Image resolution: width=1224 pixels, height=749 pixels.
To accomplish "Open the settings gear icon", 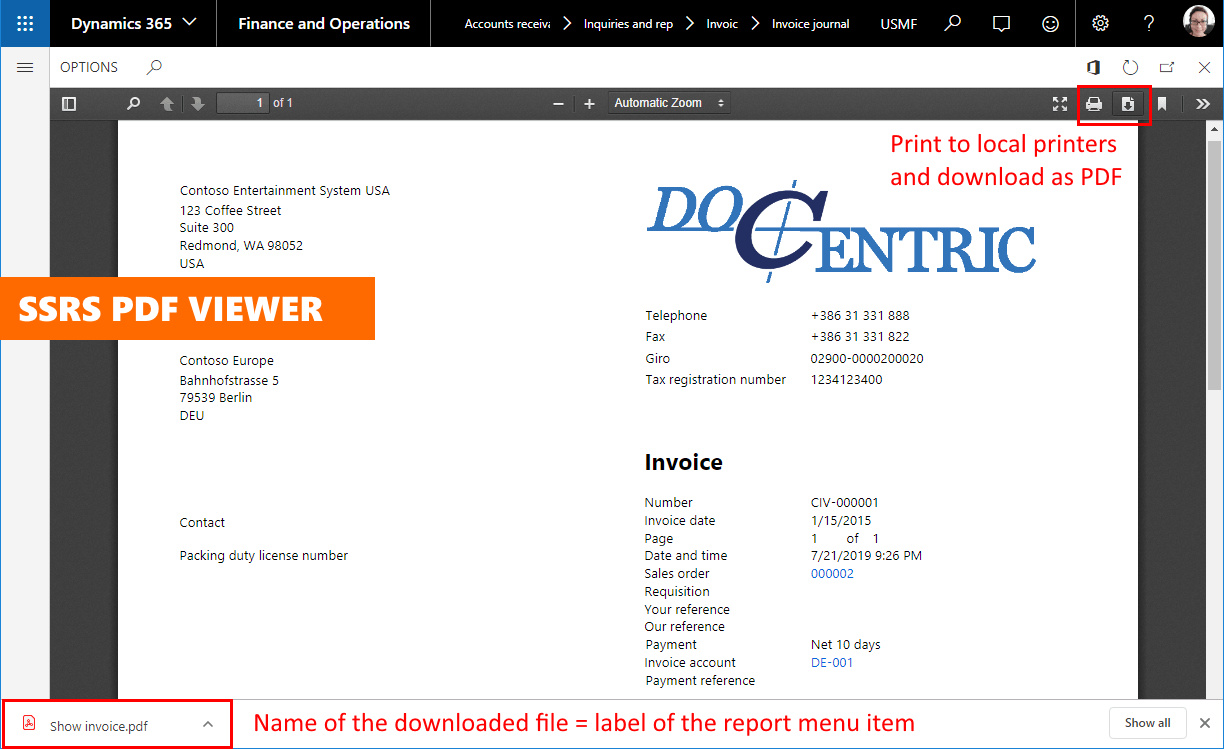I will pyautogui.click(x=1100, y=23).
